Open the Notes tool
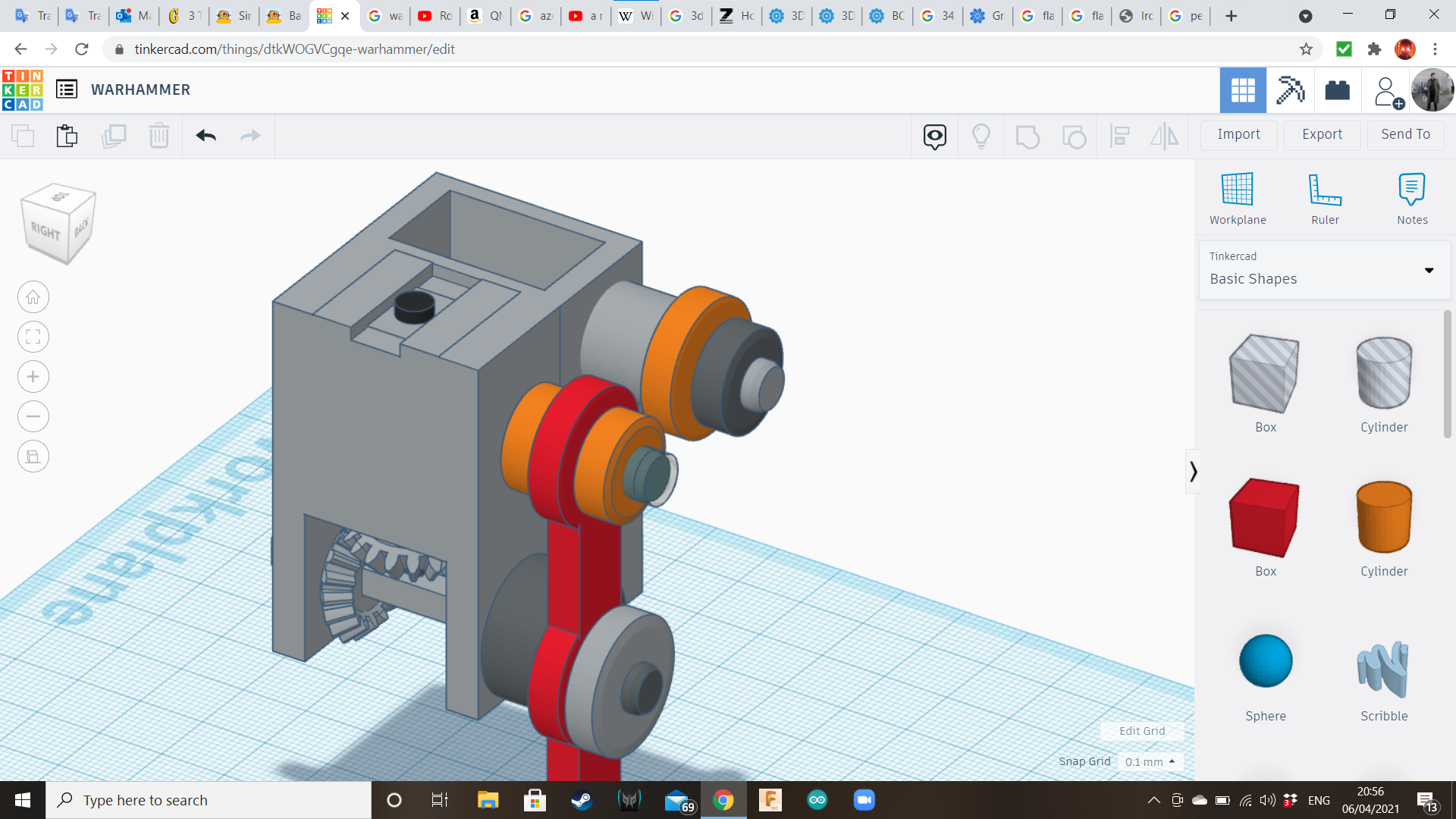This screenshot has width=1456, height=819. (x=1411, y=197)
